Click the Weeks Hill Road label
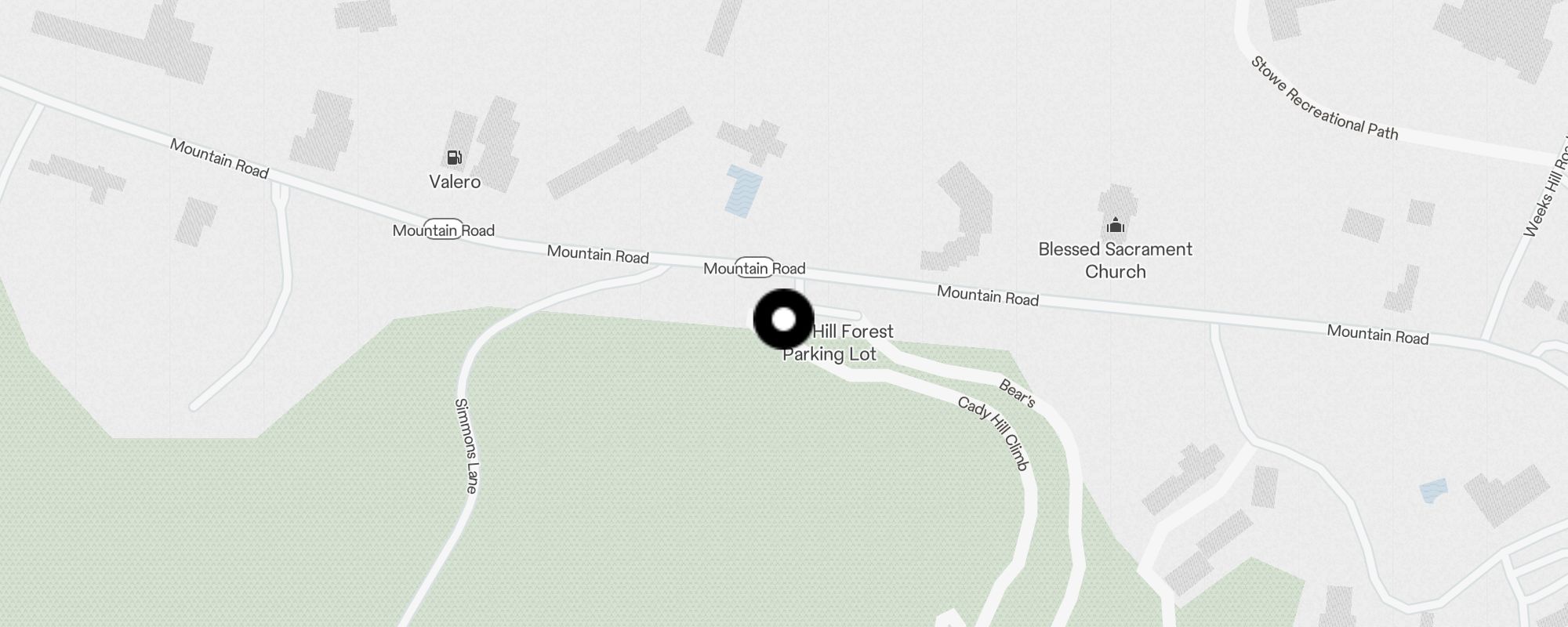The height and width of the screenshot is (627, 1568). [1547, 189]
